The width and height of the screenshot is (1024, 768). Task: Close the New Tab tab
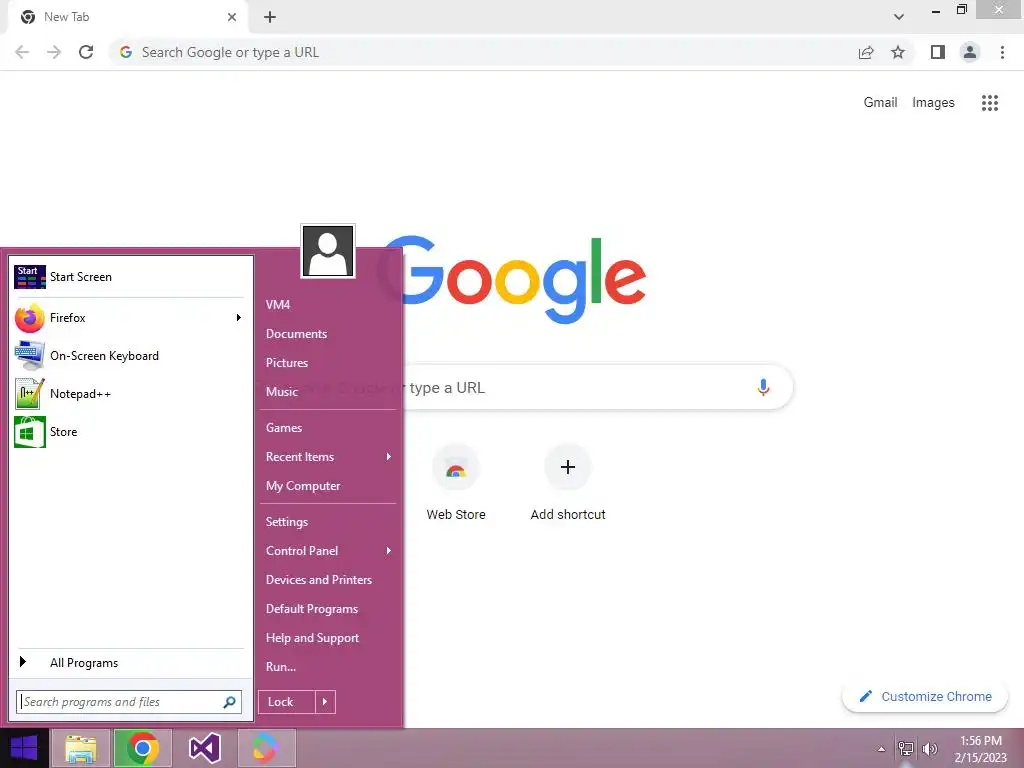click(x=232, y=17)
